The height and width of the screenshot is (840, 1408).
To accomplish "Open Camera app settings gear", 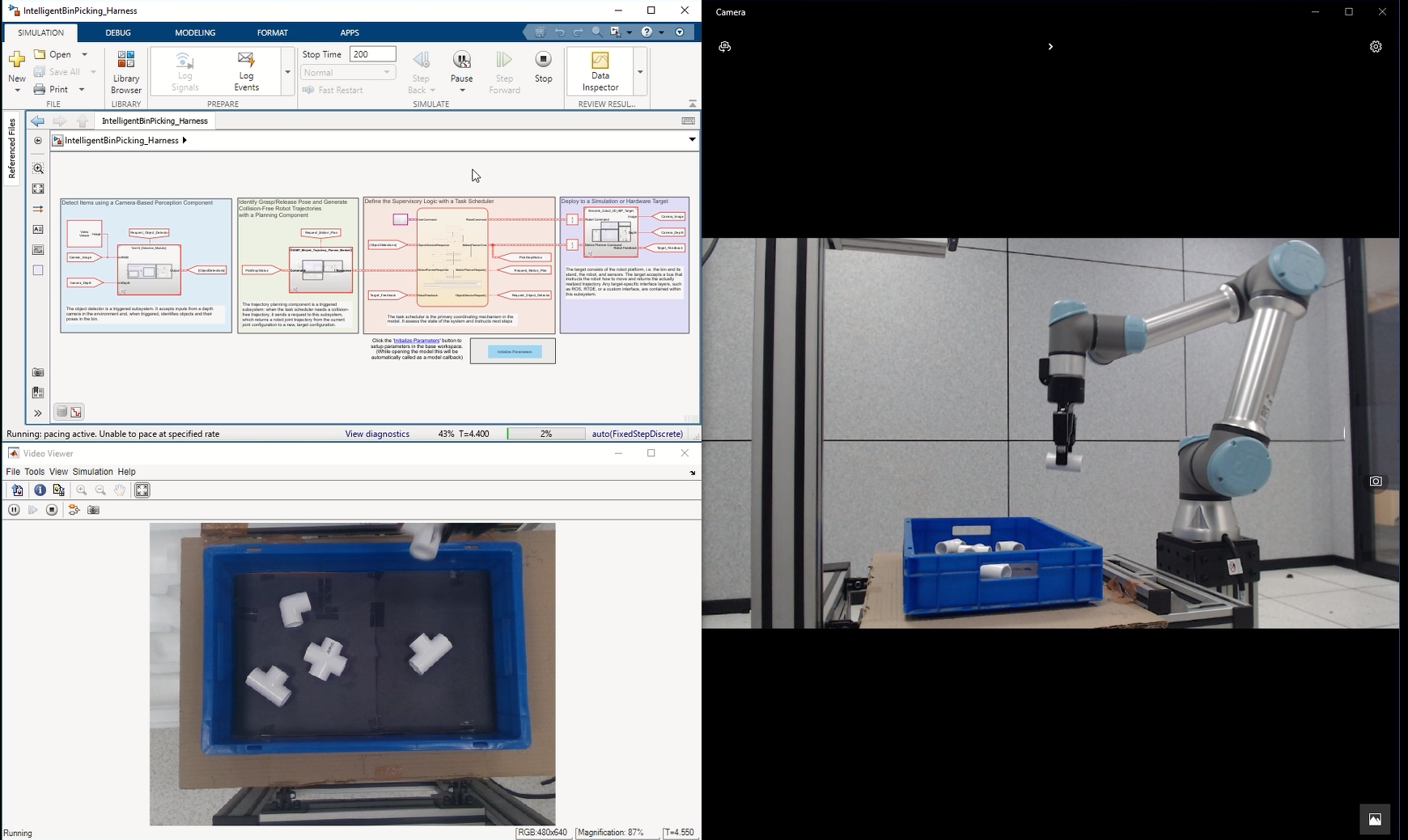I will pos(1376,47).
